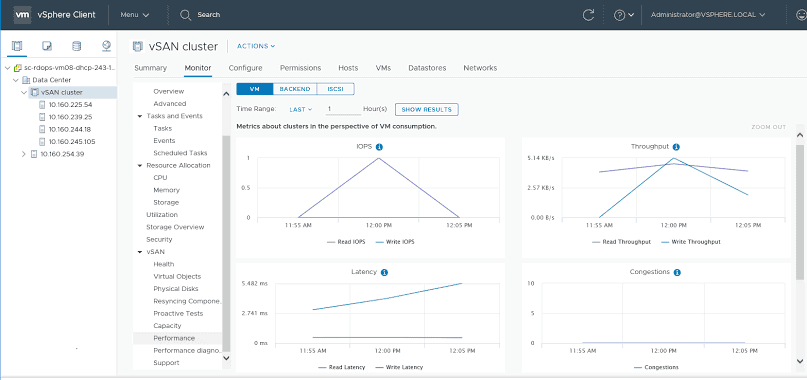Open the ACTIONS dropdown
Screen dimensions: 807x380
pyautogui.click(x=256, y=46)
